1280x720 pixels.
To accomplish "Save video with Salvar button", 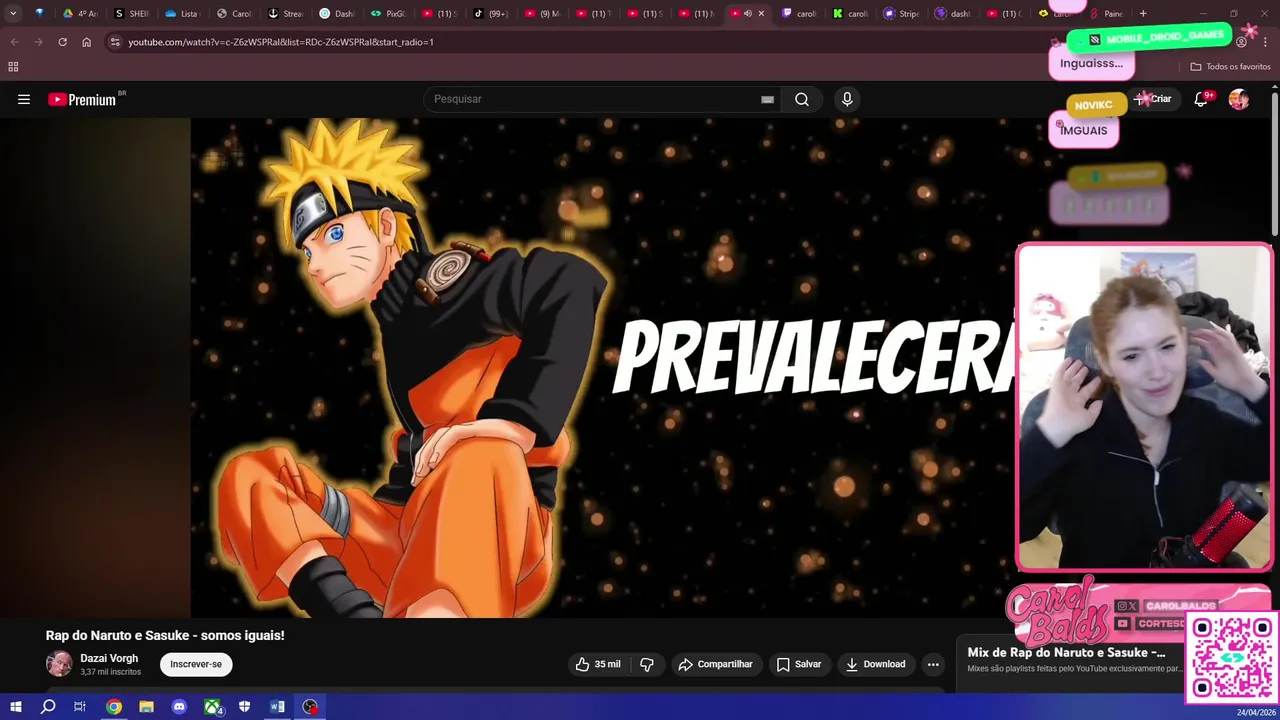I will pos(799,664).
